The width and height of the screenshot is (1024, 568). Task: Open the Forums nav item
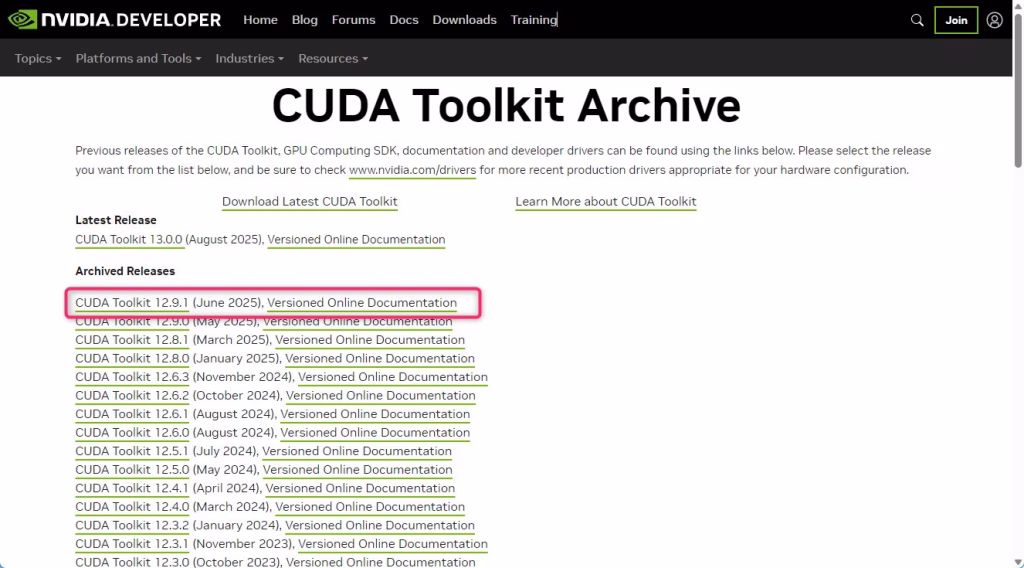pos(353,20)
